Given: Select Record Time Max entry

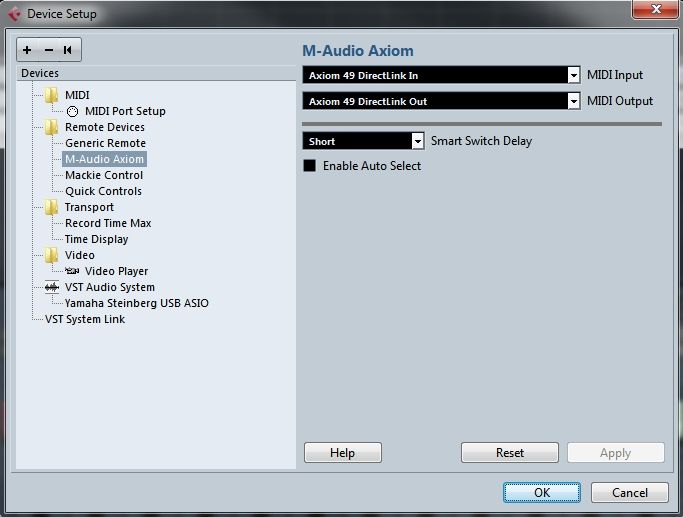Looking at the screenshot, I should pos(108,223).
